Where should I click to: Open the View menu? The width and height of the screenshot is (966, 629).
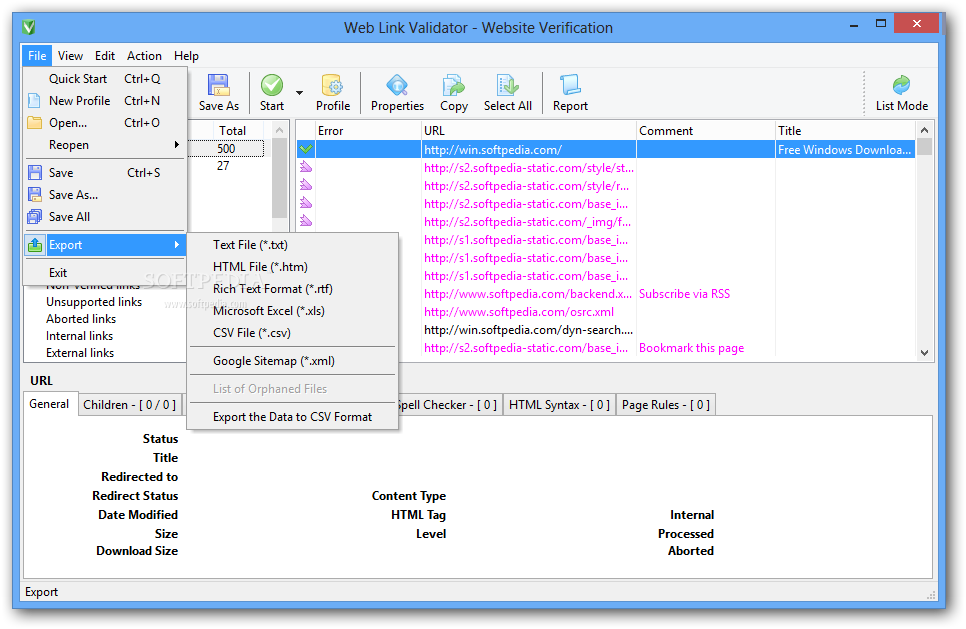pyautogui.click(x=70, y=55)
